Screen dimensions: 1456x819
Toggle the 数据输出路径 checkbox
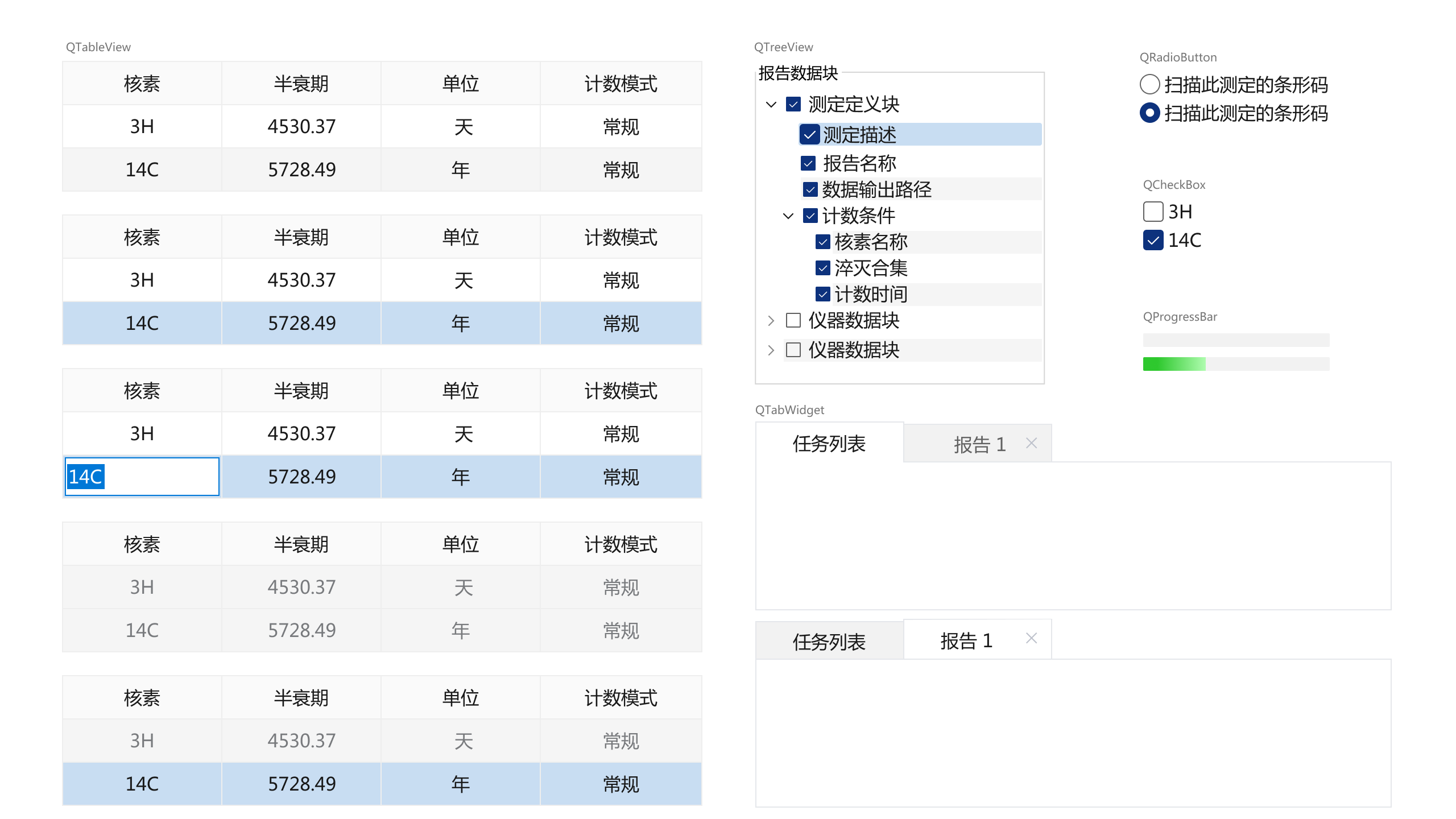810,189
